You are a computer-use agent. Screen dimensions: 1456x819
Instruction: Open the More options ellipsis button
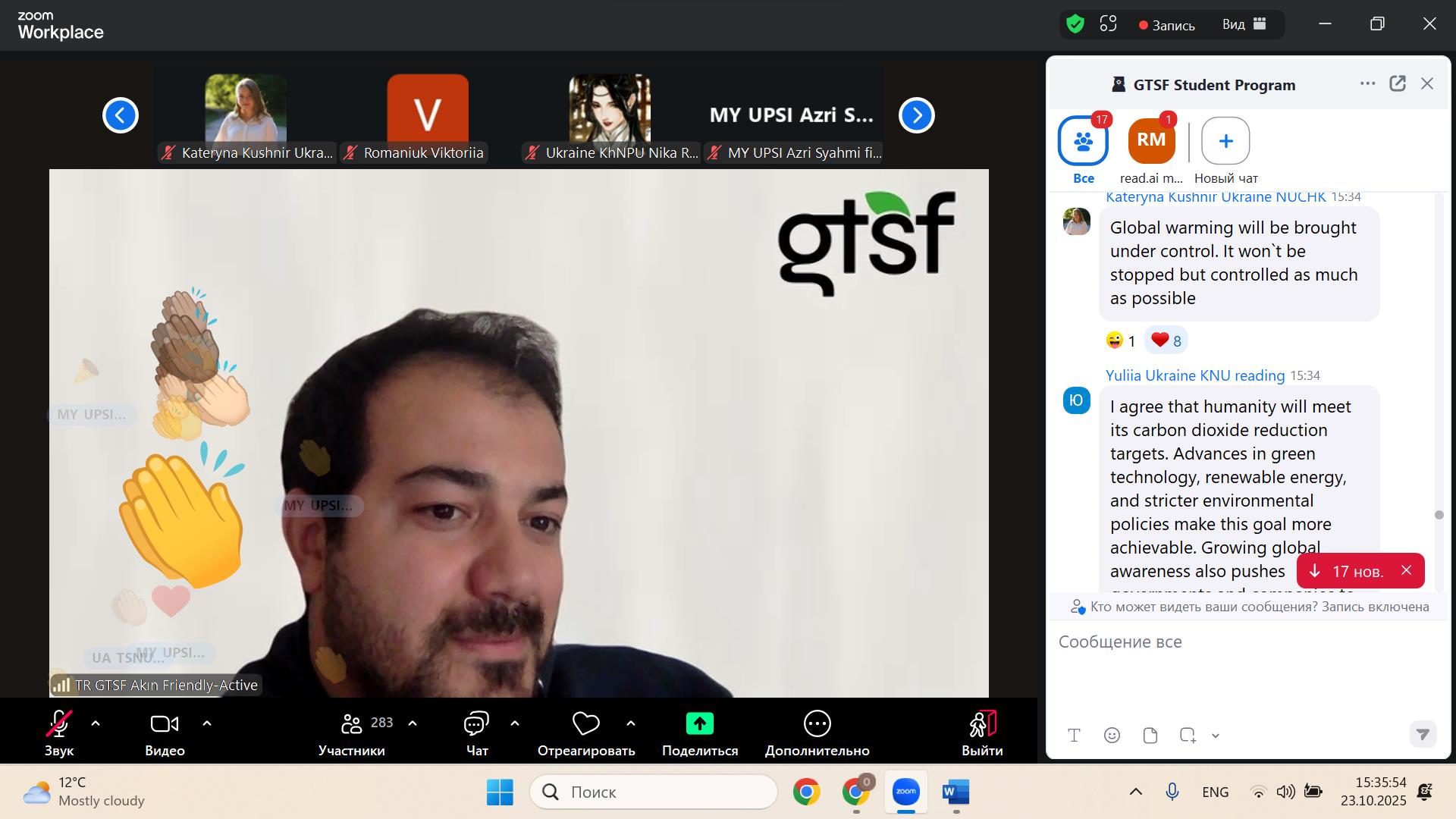[817, 724]
